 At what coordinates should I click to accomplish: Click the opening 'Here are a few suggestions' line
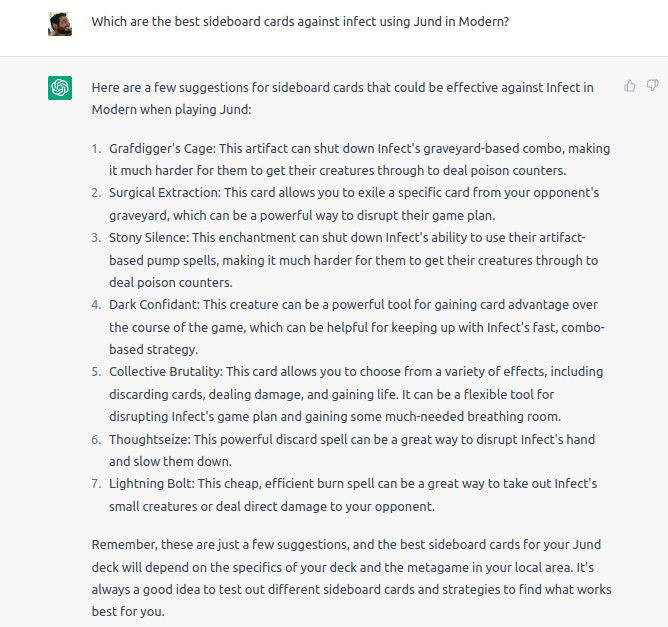(343, 87)
